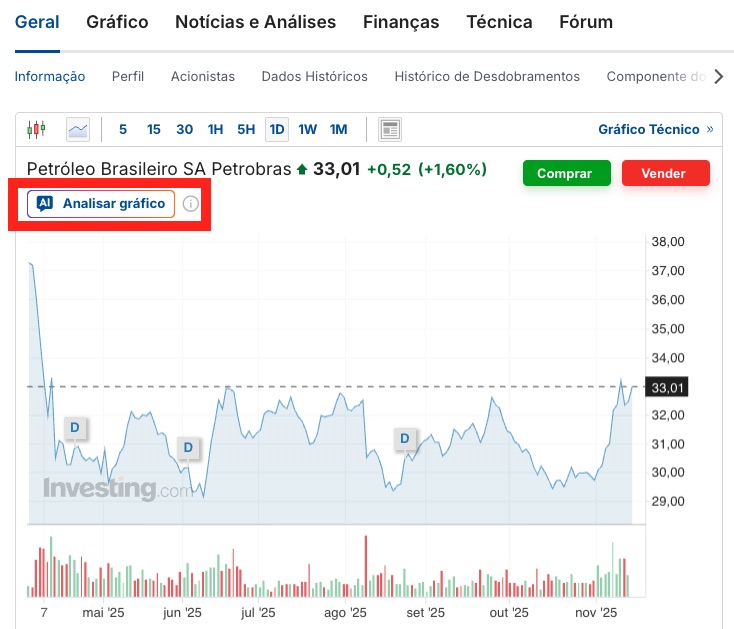Click the dividend D marker near junho
Image resolution: width=734 pixels, height=629 pixels.
pyautogui.click(x=187, y=447)
